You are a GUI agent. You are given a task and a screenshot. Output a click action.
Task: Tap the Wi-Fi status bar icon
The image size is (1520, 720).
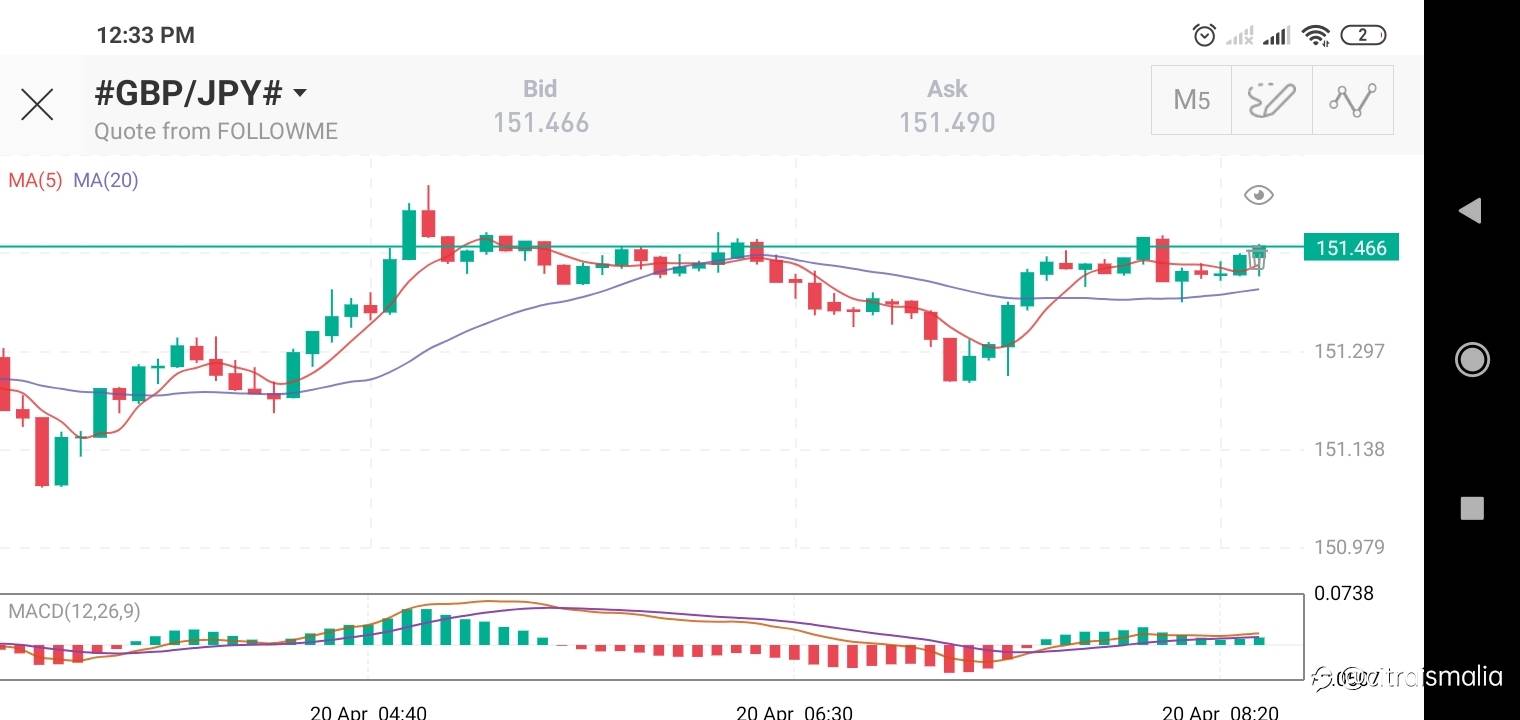click(x=1316, y=36)
